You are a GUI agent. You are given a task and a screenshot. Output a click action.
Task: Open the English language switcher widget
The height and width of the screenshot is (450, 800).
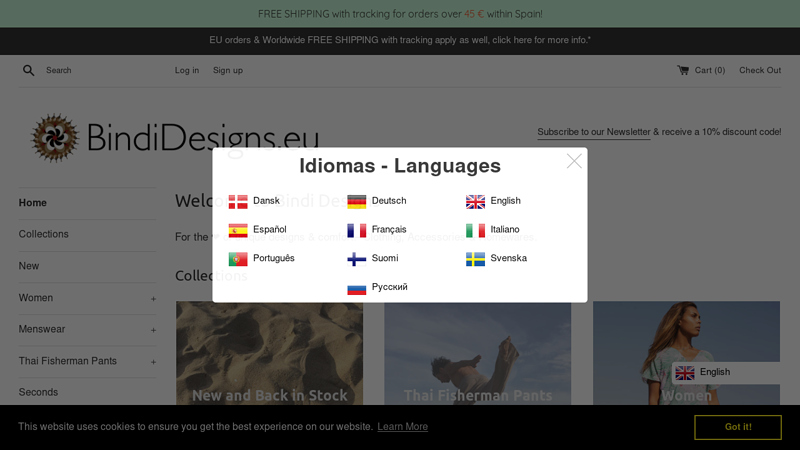click(x=726, y=373)
